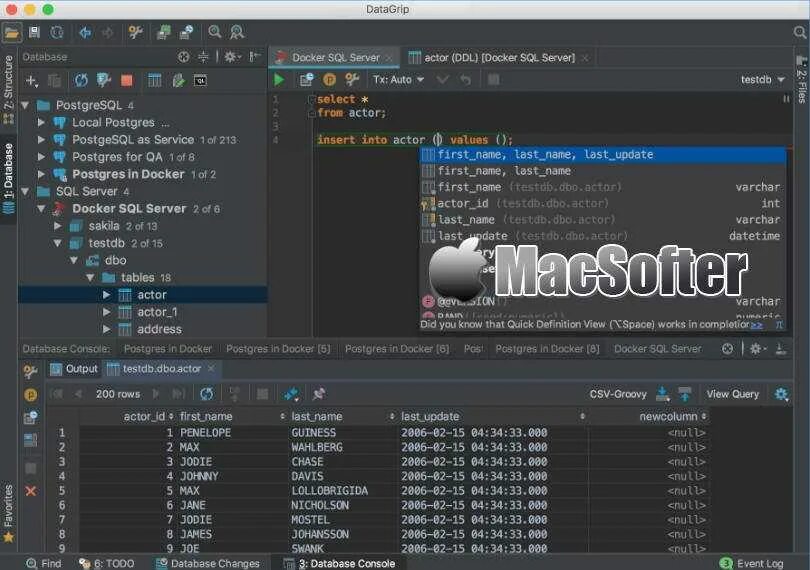This screenshot has width=810, height=570.
Task: Switch to actor (DDL) editor tab
Action: pyautogui.click(x=499, y=57)
